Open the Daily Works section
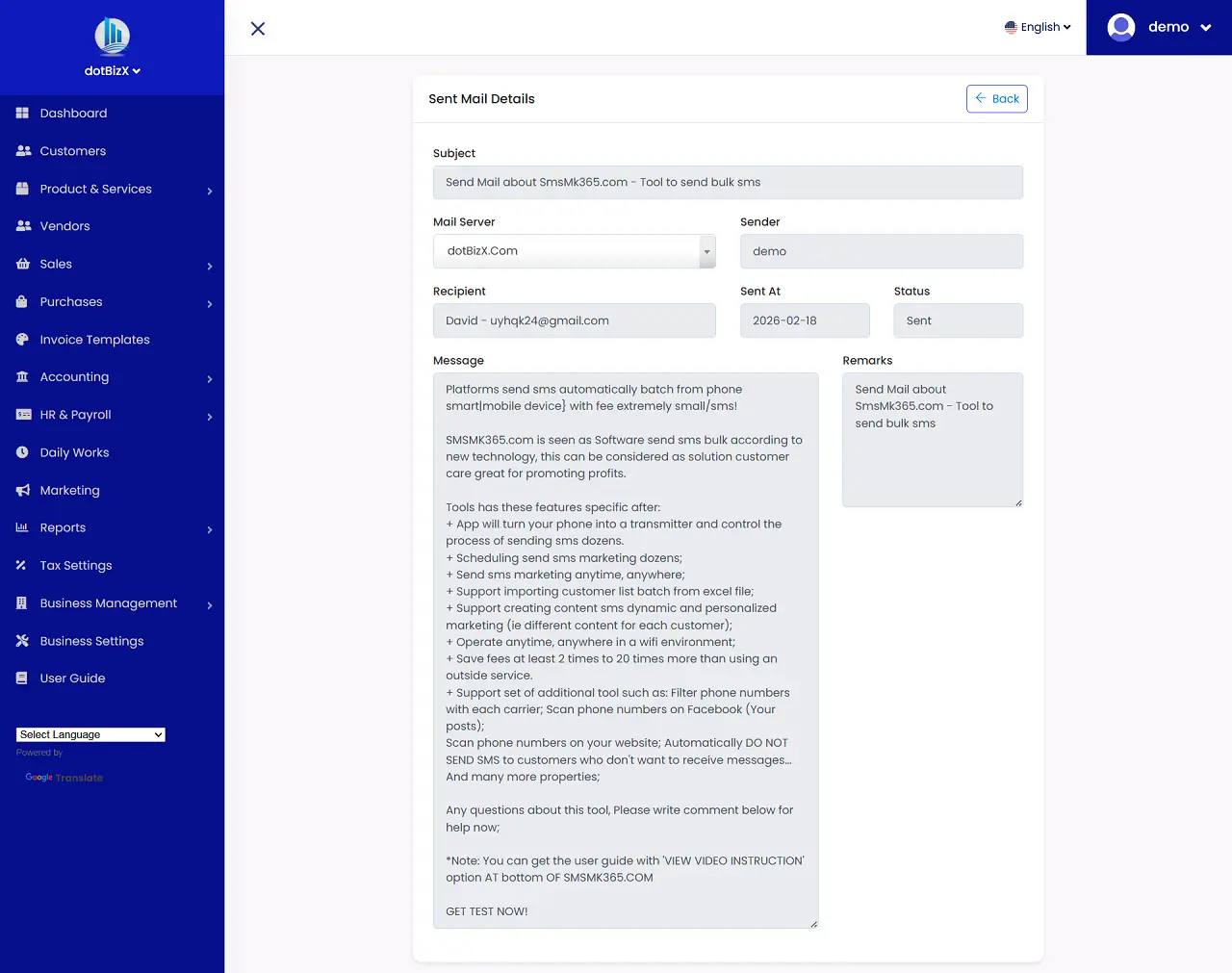Image resolution: width=1232 pixels, height=973 pixels. [20, 452]
